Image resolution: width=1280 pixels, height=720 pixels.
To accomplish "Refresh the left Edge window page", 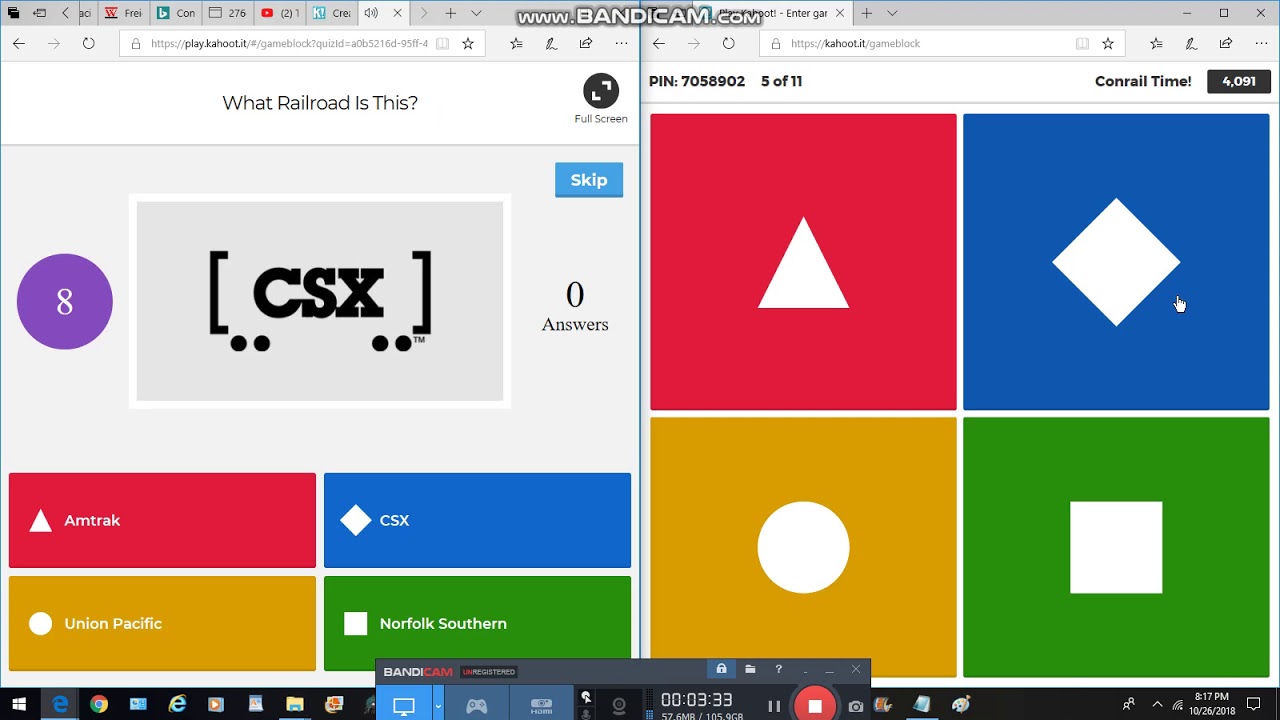I will pos(89,43).
